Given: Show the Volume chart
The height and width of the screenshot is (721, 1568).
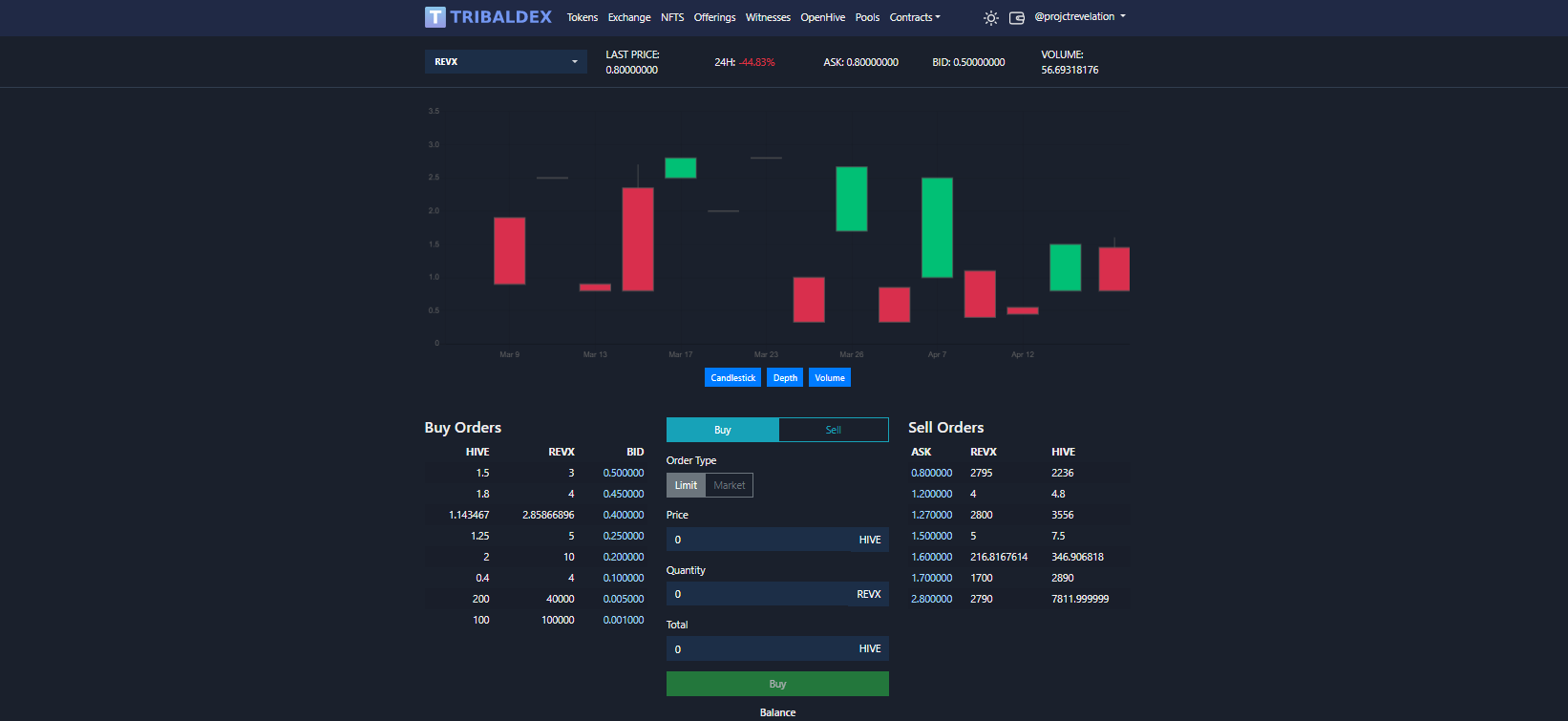Looking at the screenshot, I should pos(830,377).
